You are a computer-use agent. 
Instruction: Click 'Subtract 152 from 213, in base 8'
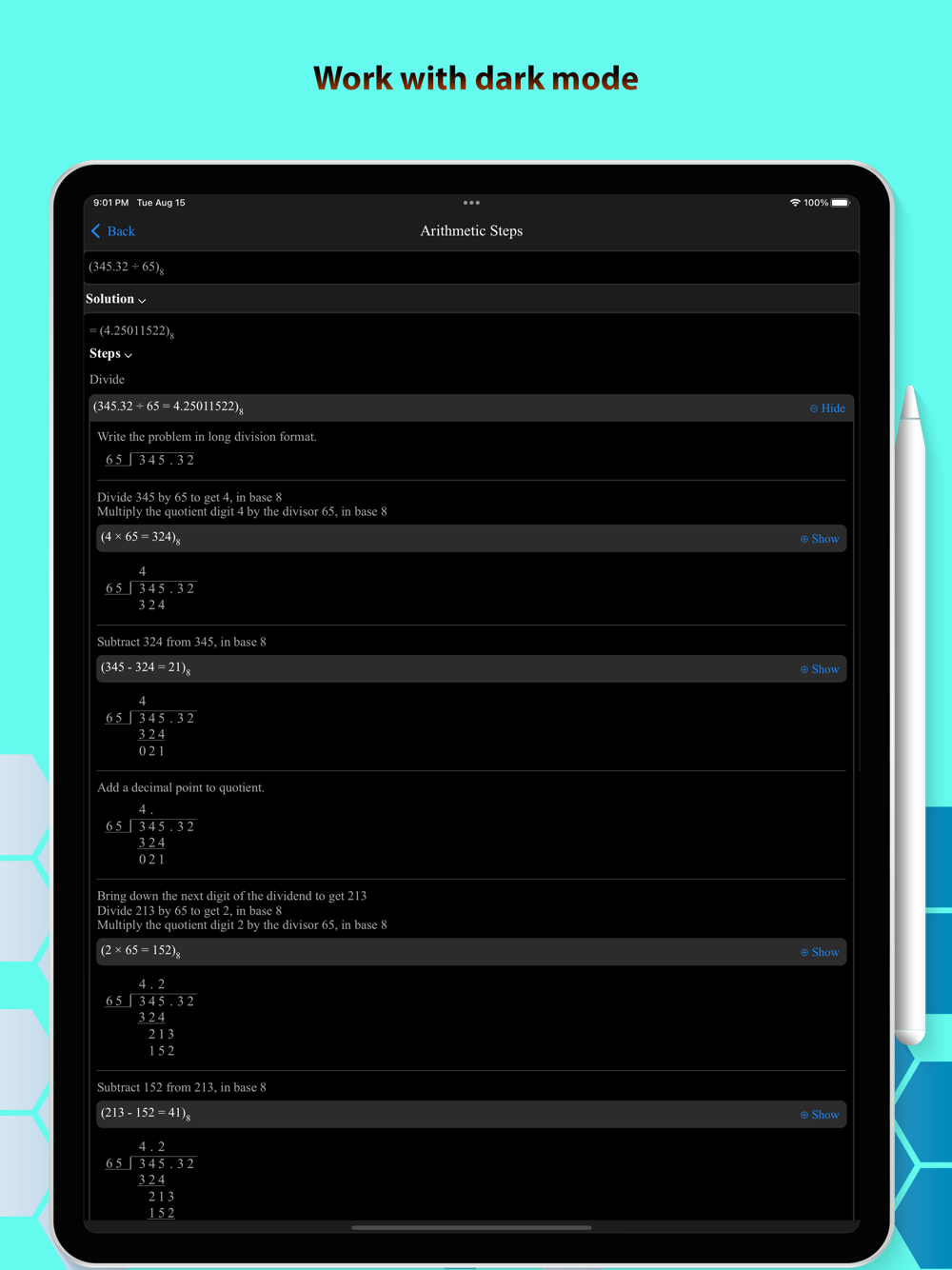pos(182,1087)
